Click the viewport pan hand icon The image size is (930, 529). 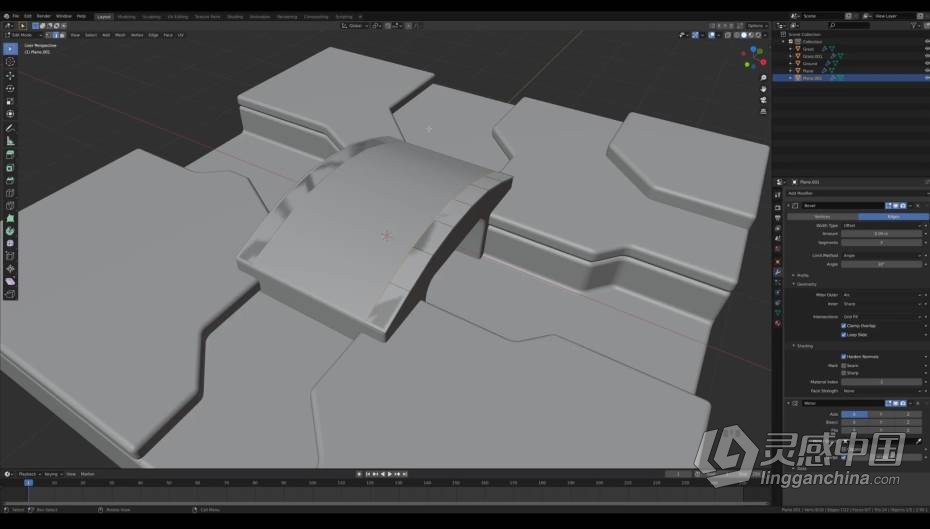tap(763, 89)
